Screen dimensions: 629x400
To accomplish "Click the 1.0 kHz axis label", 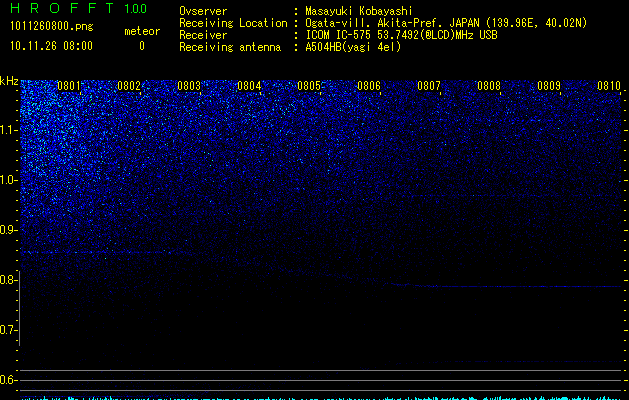I will (x=9, y=180).
